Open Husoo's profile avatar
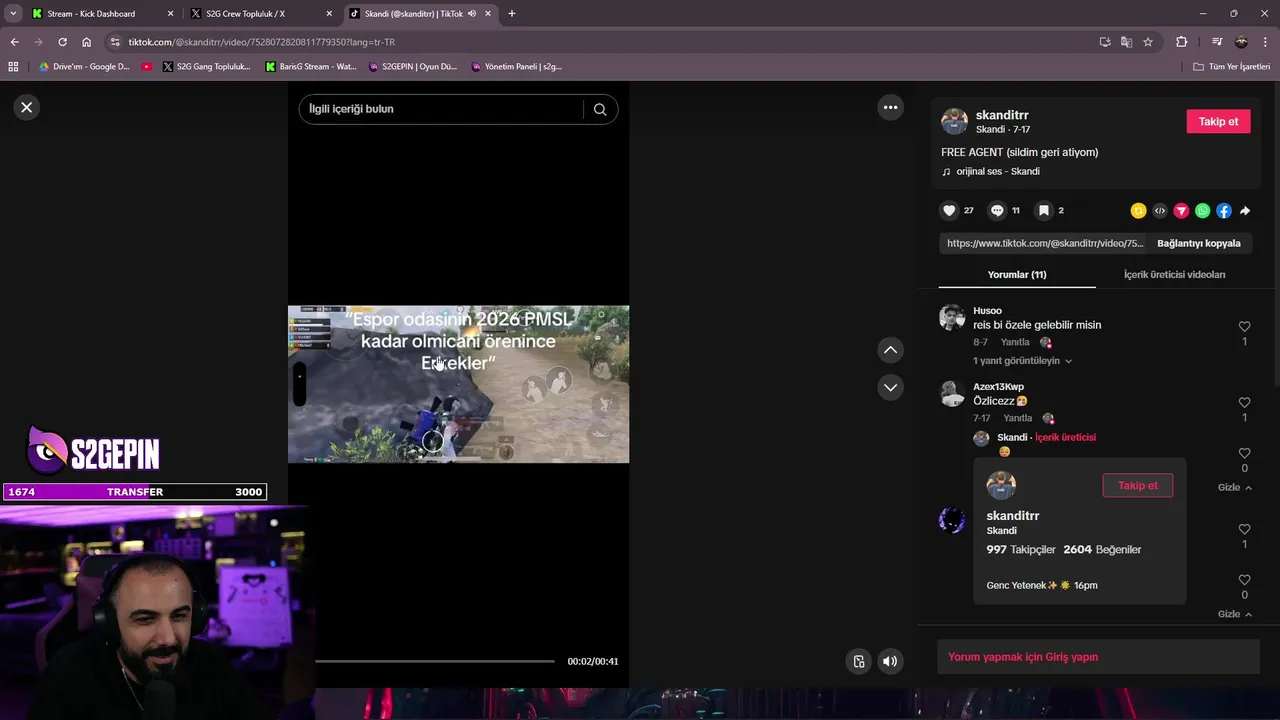Screen dimensions: 1280x720 [x=952, y=318]
